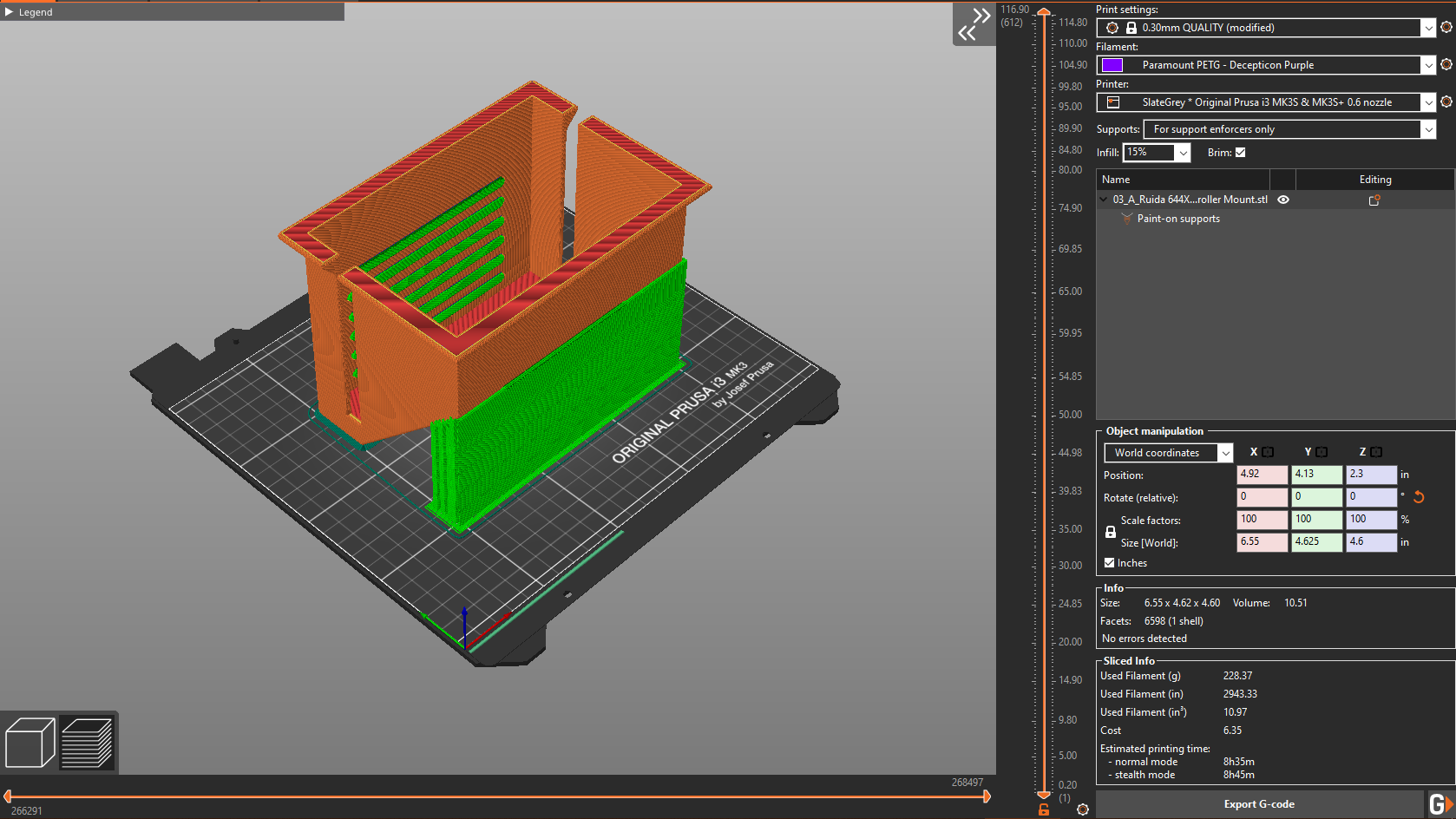The width and height of the screenshot is (1456, 819).
Task: Click the Export G-code button
Action: (x=1259, y=804)
